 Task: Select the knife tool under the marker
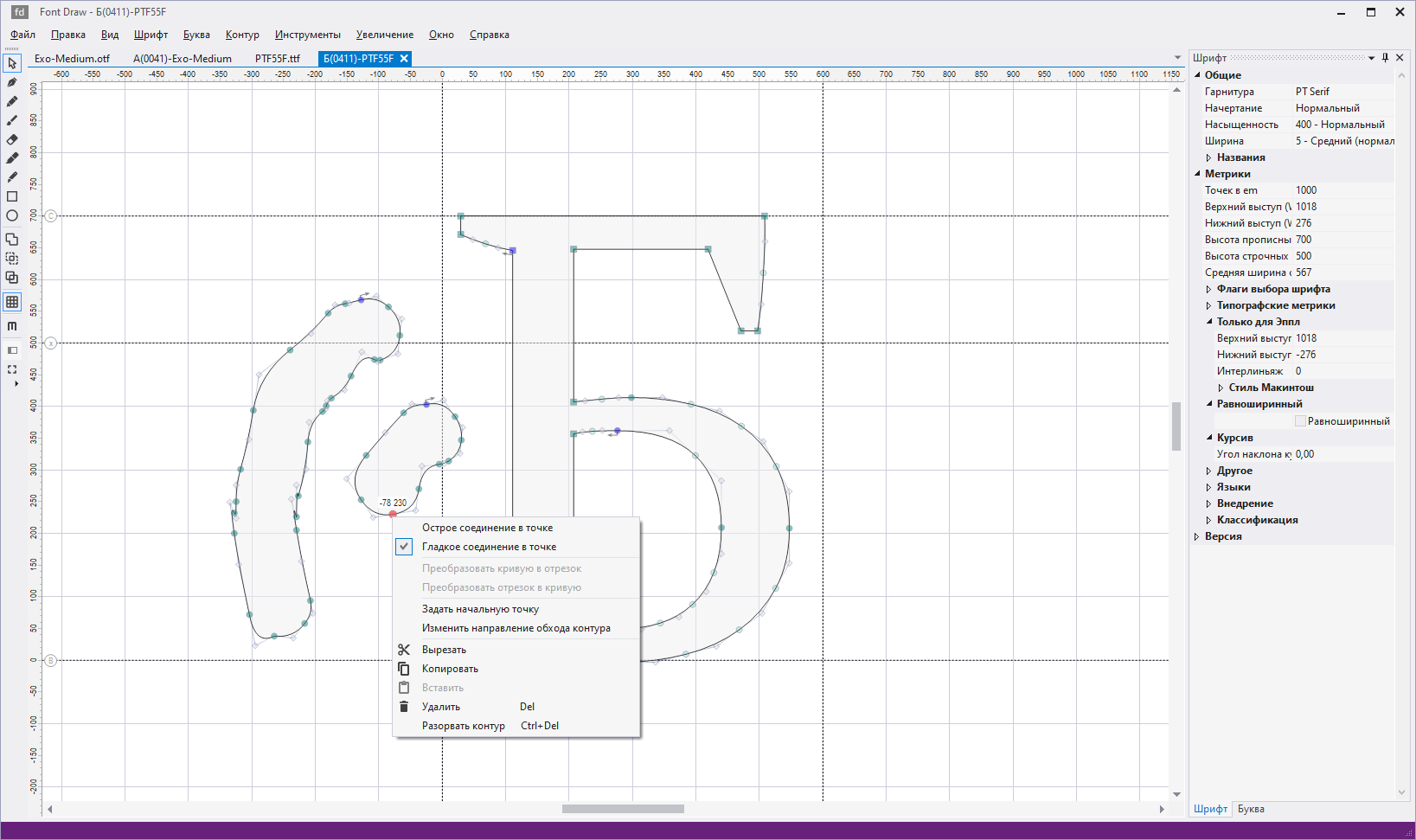(12, 177)
